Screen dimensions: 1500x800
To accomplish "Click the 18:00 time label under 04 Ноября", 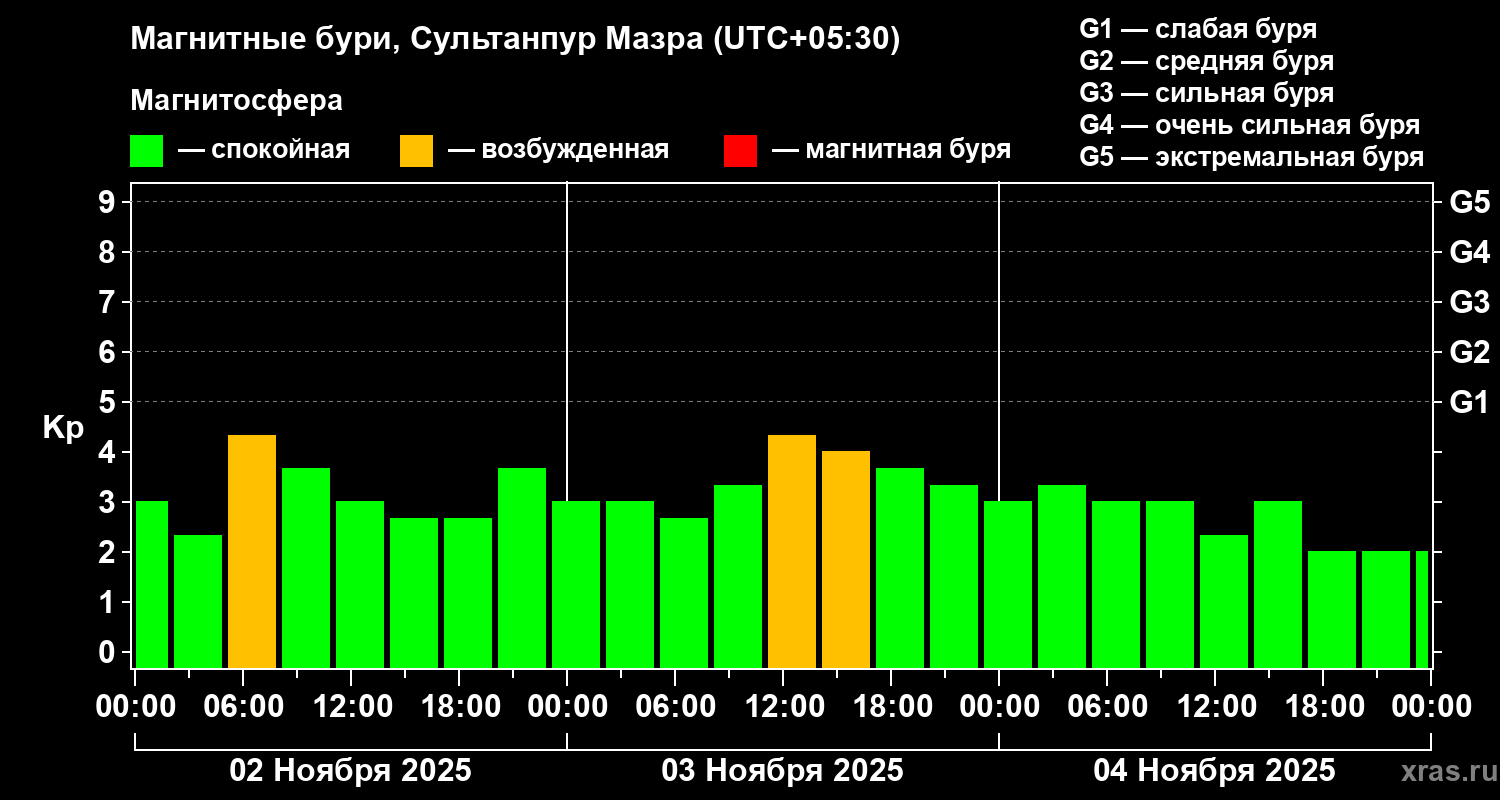I will click(1324, 707).
